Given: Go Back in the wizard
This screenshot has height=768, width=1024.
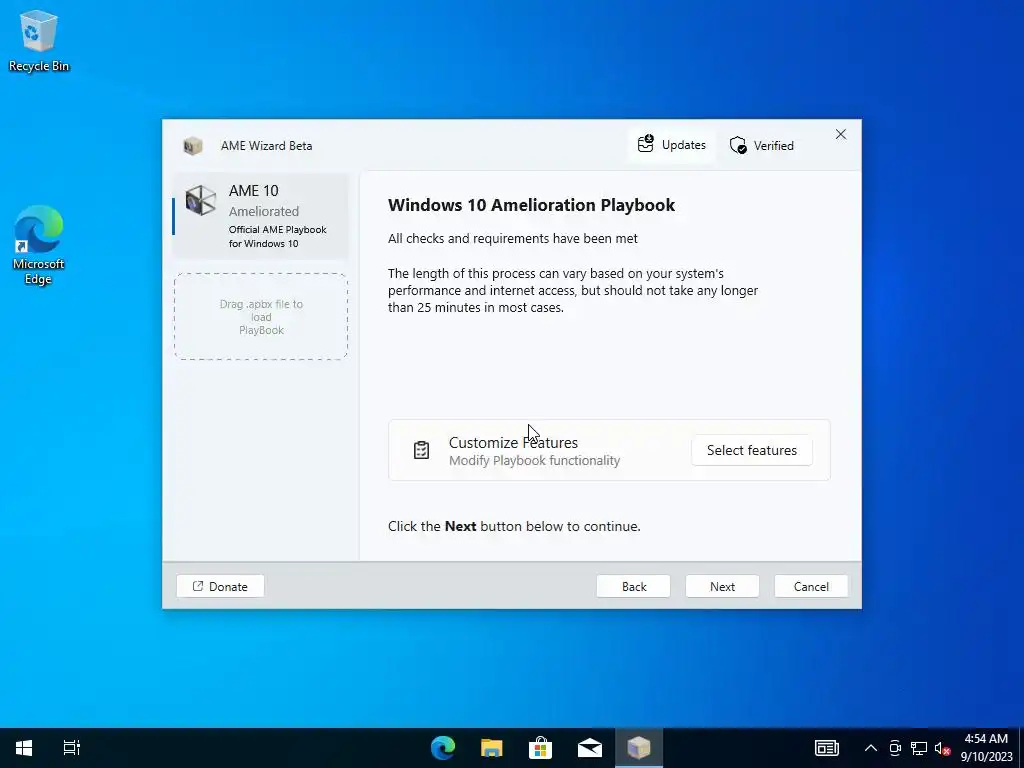Looking at the screenshot, I should point(633,586).
